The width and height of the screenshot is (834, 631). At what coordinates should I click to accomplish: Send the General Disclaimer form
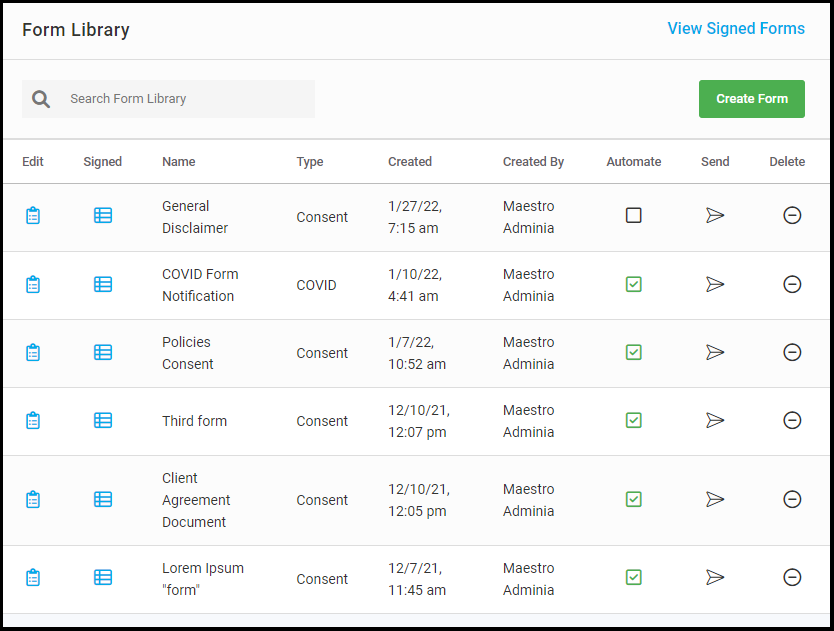coord(715,215)
